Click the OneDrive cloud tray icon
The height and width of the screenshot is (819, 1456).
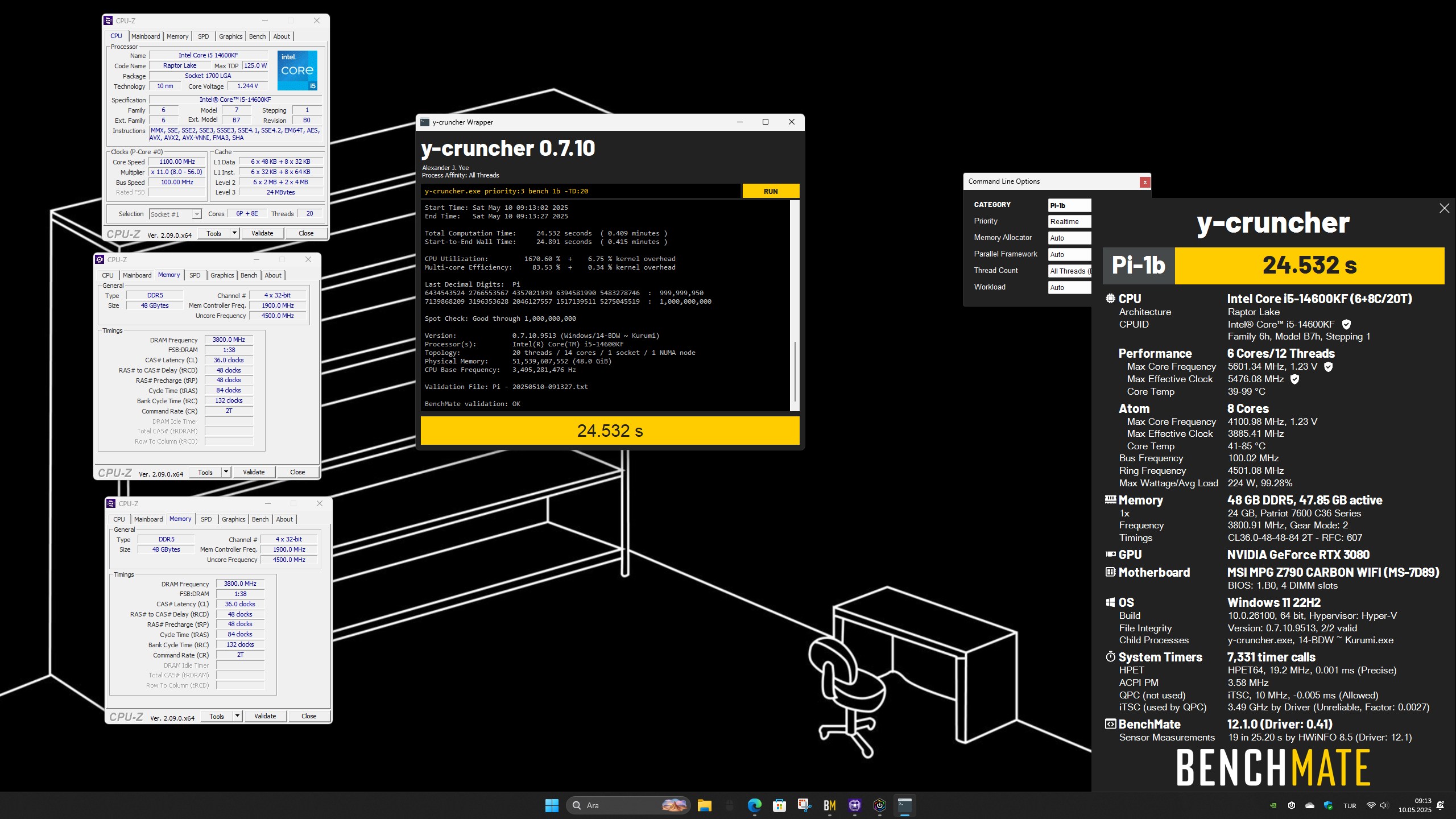[1310, 805]
